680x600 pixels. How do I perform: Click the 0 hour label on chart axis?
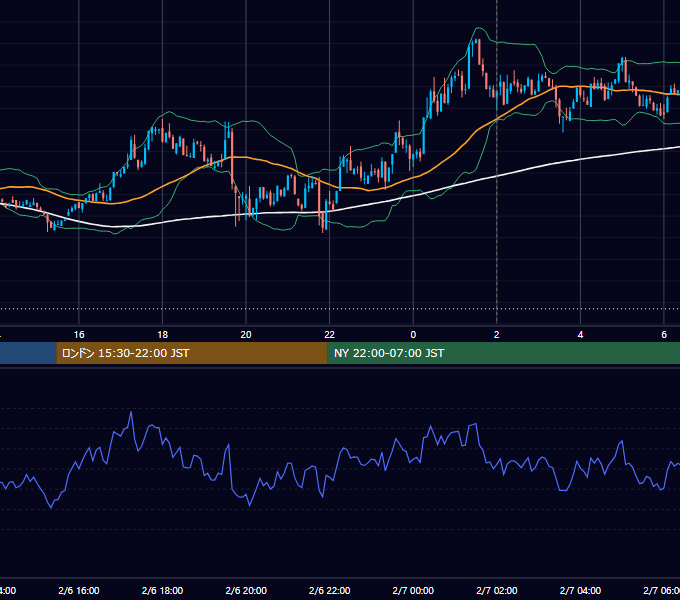[x=413, y=334]
